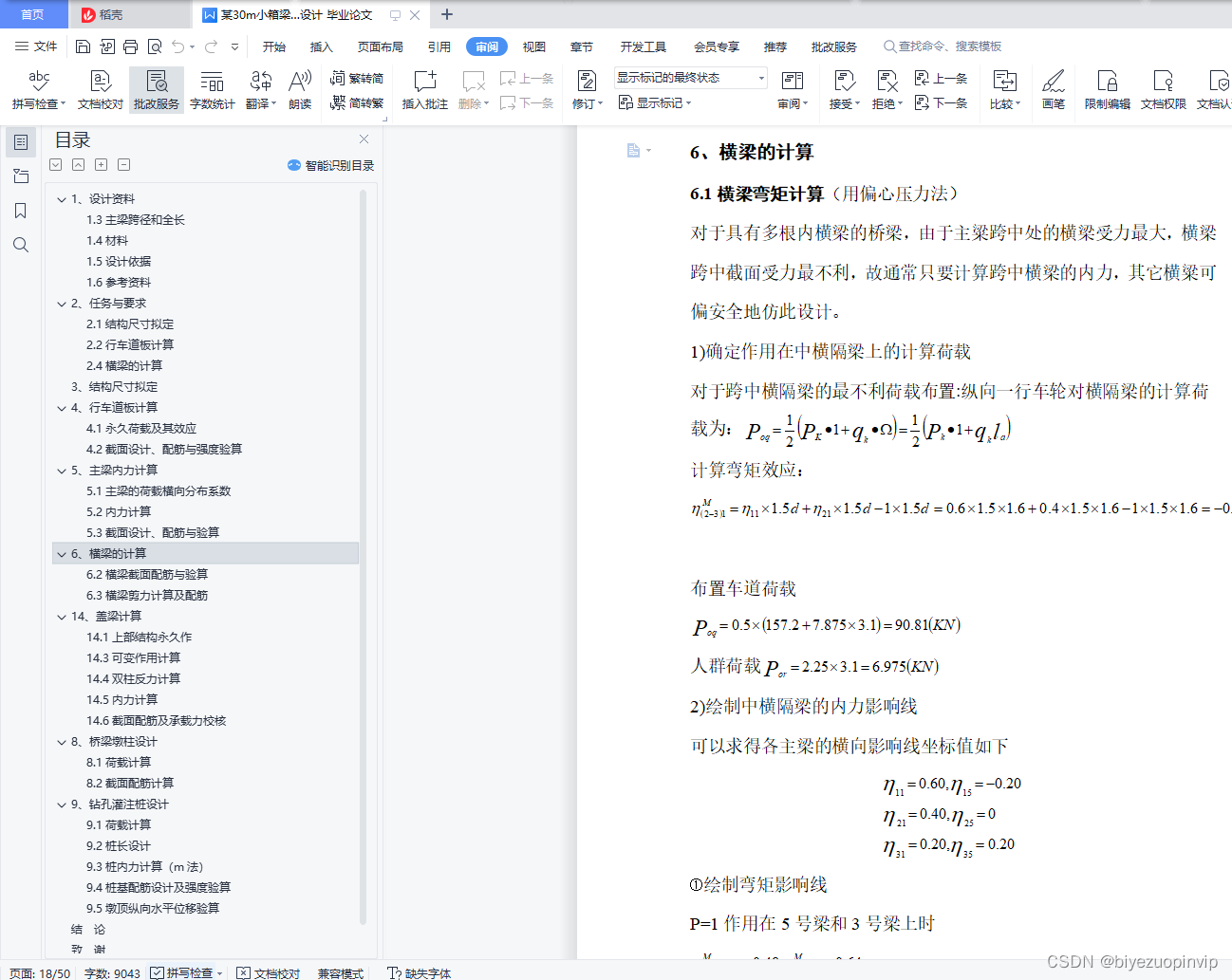
Task: Open 文档权限 document permissions
Action: 1163,90
